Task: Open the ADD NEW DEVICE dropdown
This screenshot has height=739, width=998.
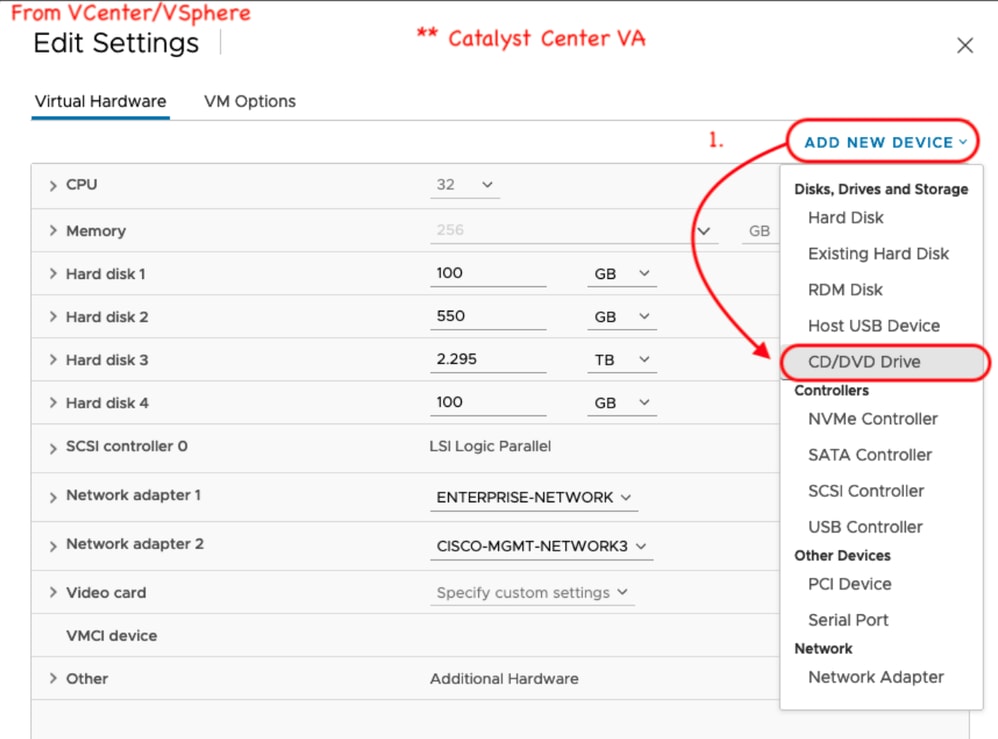Action: (x=885, y=142)
